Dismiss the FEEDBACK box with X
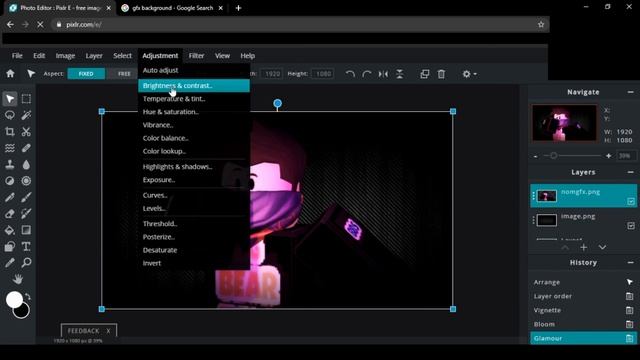 click(108, 331)
